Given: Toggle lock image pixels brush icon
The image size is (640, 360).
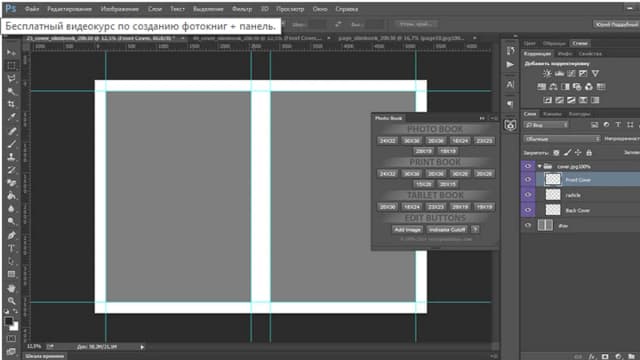Looking at the screenshot, I should pos(567,152).
